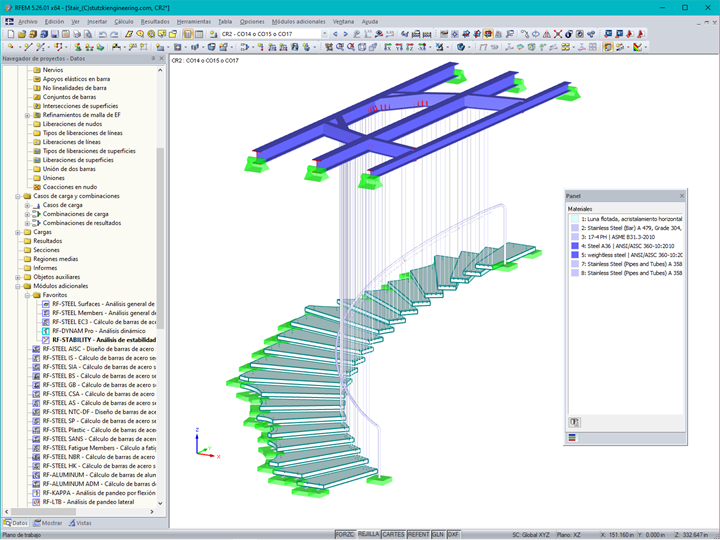
Task: Click the Redo arrow icon
Action: (x=114, y=34)
